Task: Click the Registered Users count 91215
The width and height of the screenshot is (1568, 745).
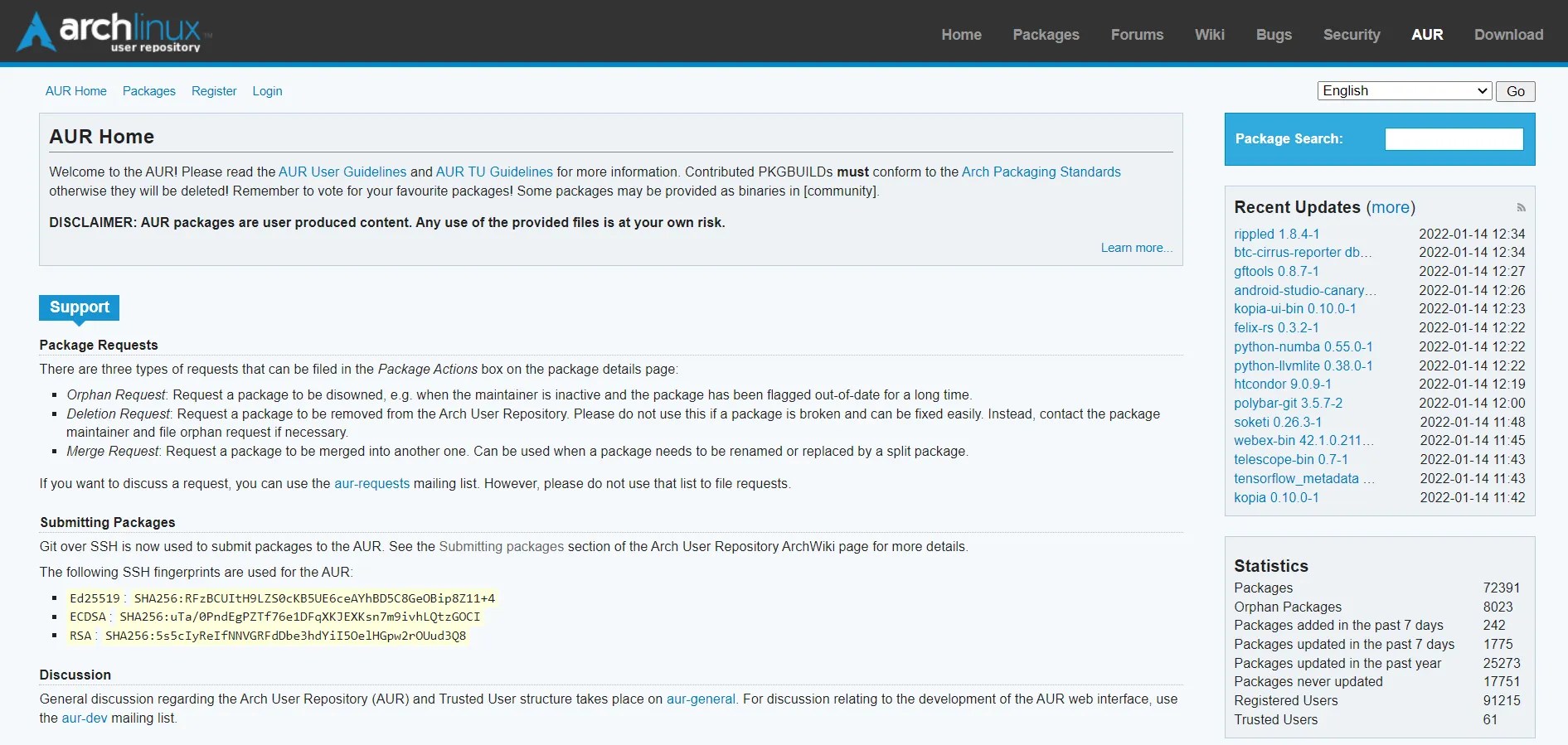Action: [1502, 701]
